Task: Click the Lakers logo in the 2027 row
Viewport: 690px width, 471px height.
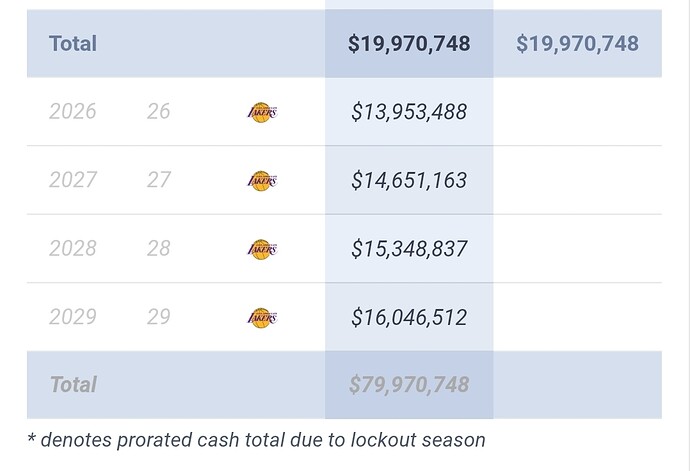Action: pyautogui.click(x=262, y=181)
